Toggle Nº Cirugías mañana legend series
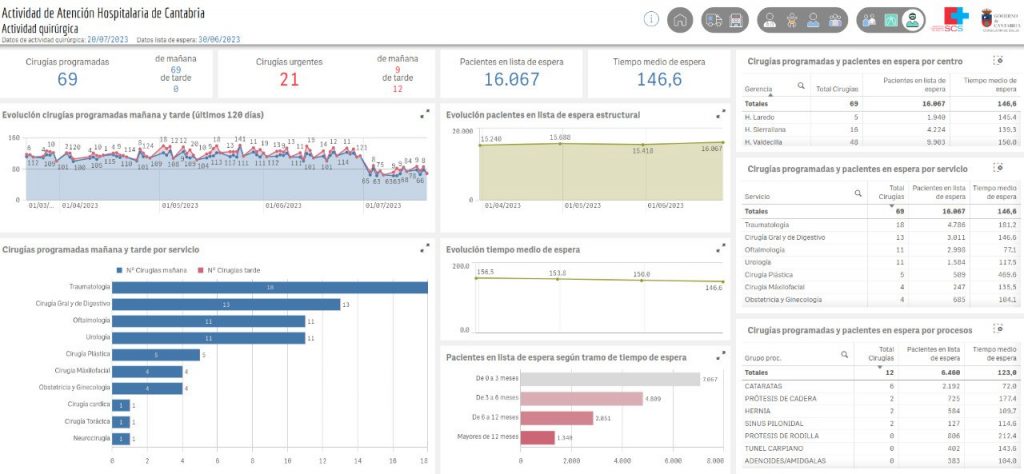The image size is (1024, 474). tap(155, 270)
